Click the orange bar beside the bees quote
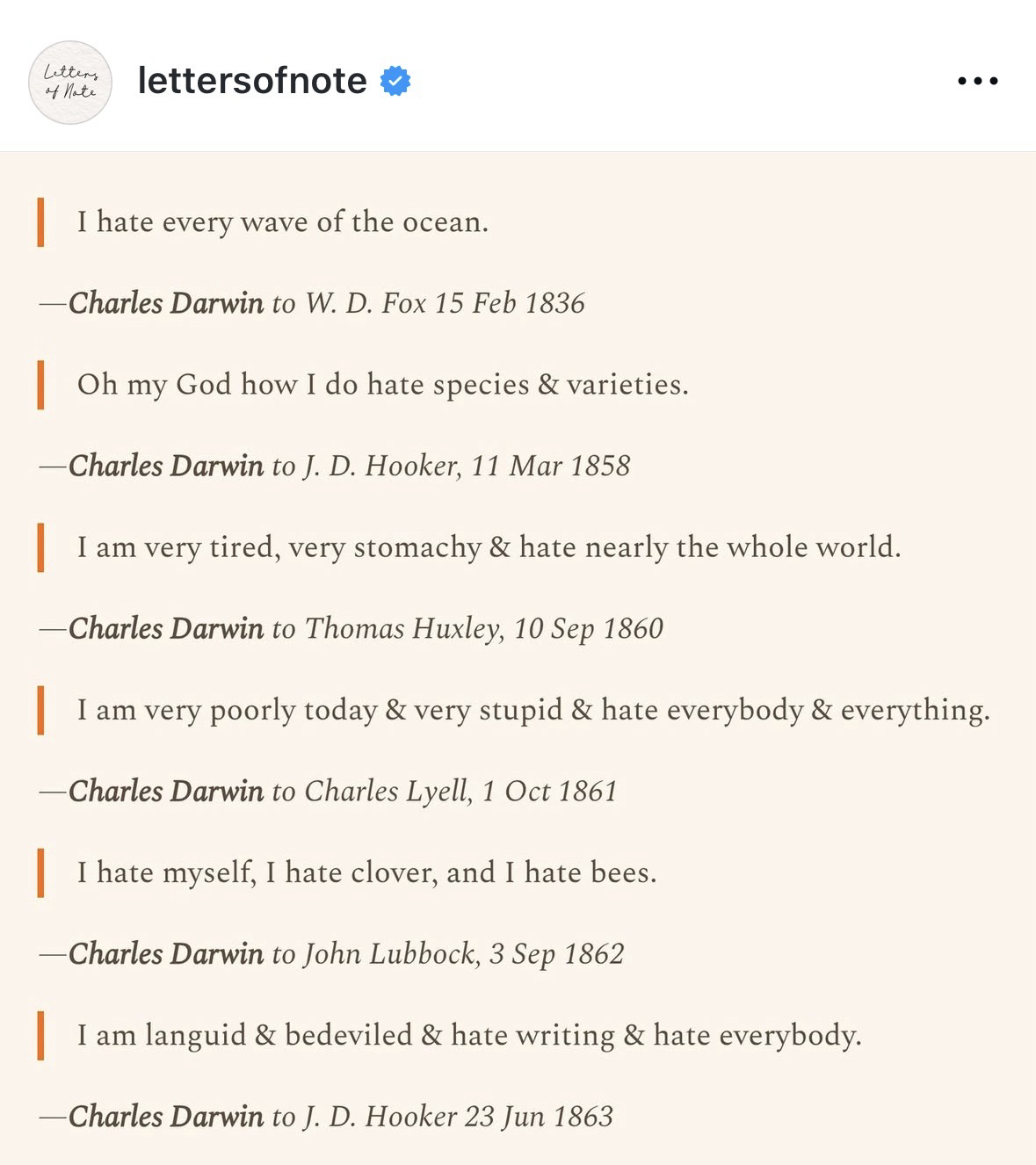This screenshot has width=1036, height=1165. point(40,872)
